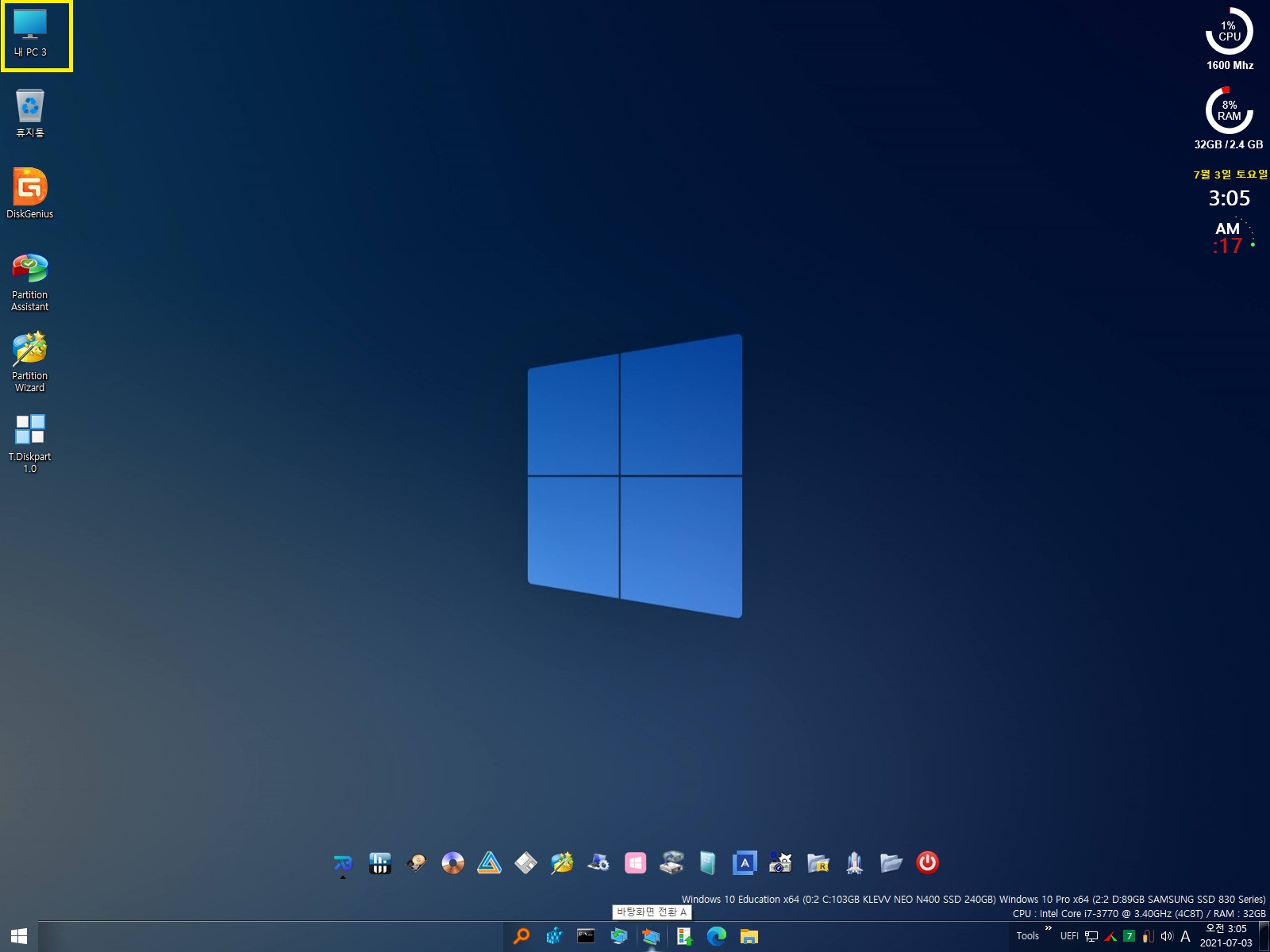Open File Explorer from the taskbar
Image resolution: width=1270 pixels, height=952 pixels.
click(x=749, y=936)
